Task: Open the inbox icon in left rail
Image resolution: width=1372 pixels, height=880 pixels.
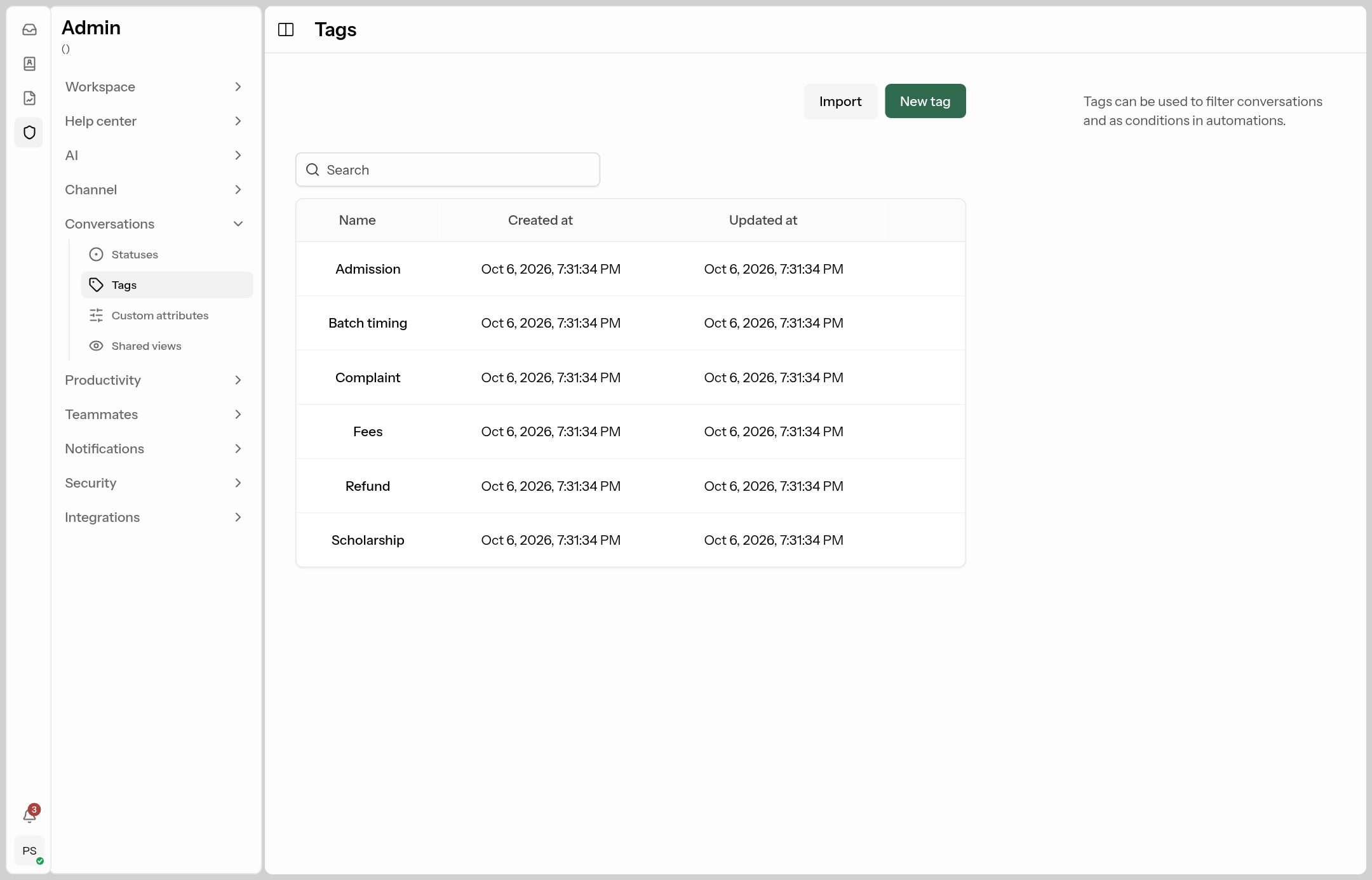Action: coord(29,29)
